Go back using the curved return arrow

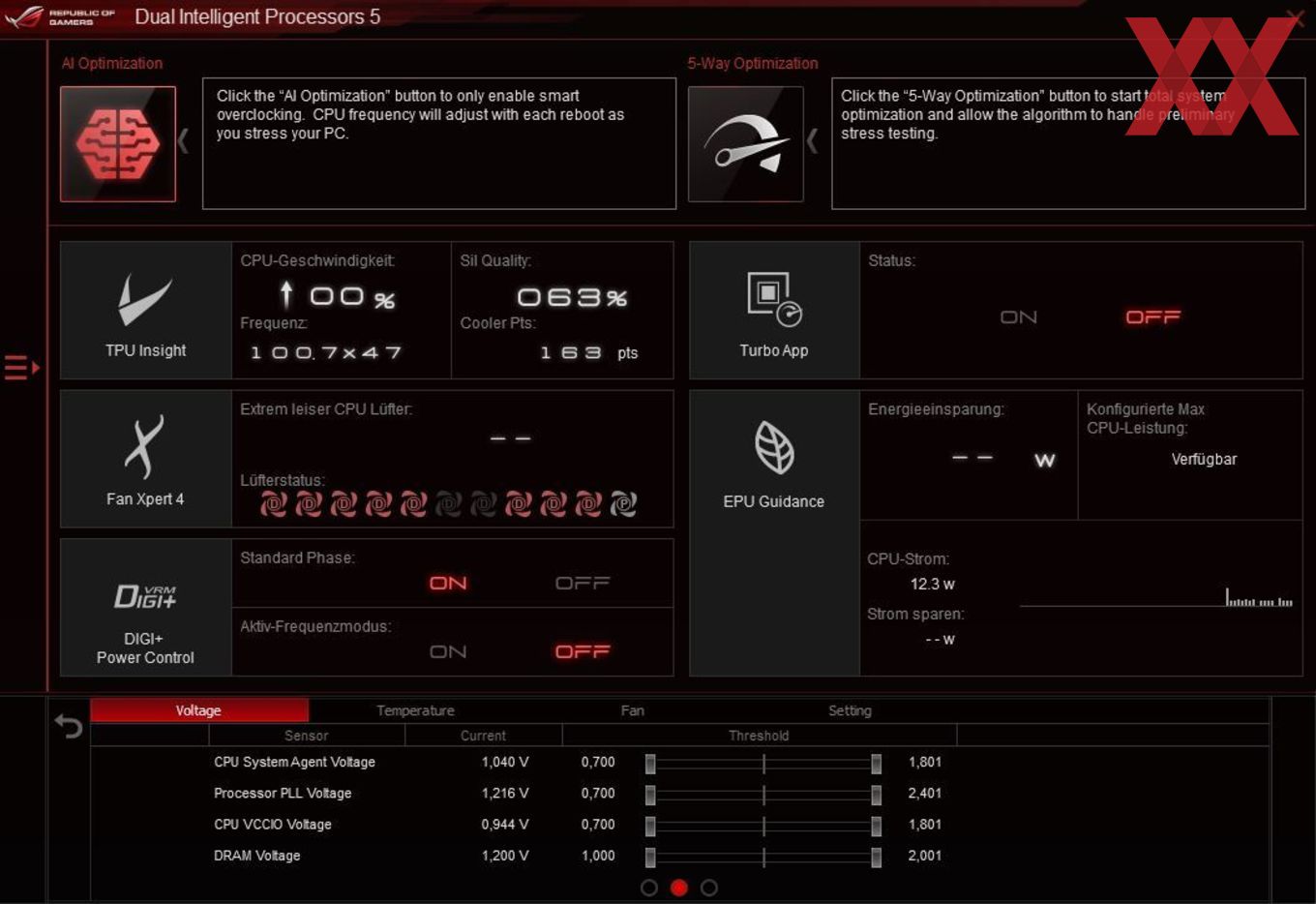click(69, 726)
